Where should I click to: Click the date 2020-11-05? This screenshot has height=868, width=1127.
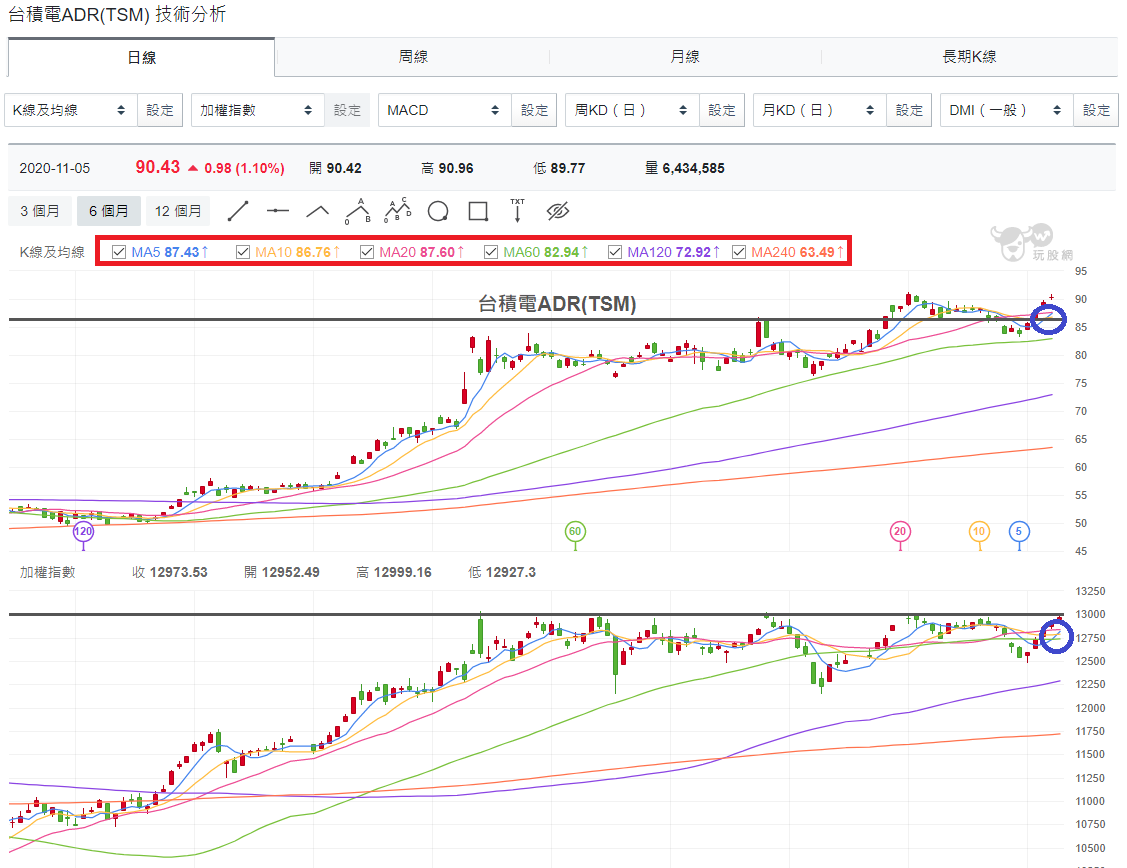pos(55,168)
